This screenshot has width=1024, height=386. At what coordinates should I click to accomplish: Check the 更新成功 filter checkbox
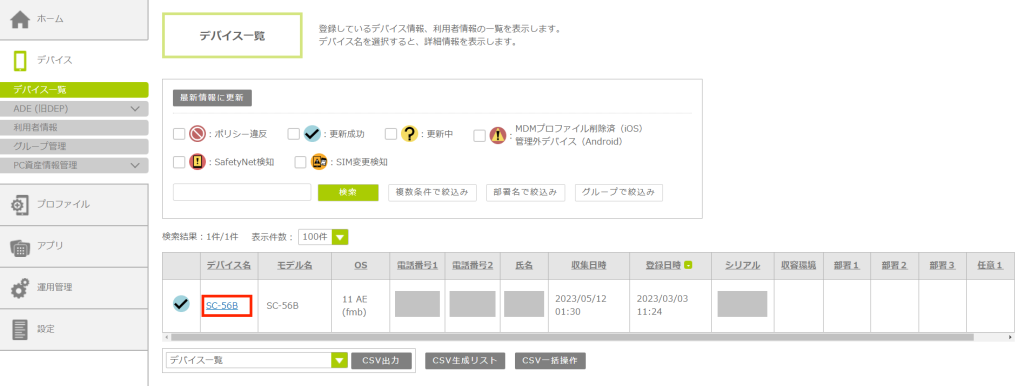[x=294, y=134]
